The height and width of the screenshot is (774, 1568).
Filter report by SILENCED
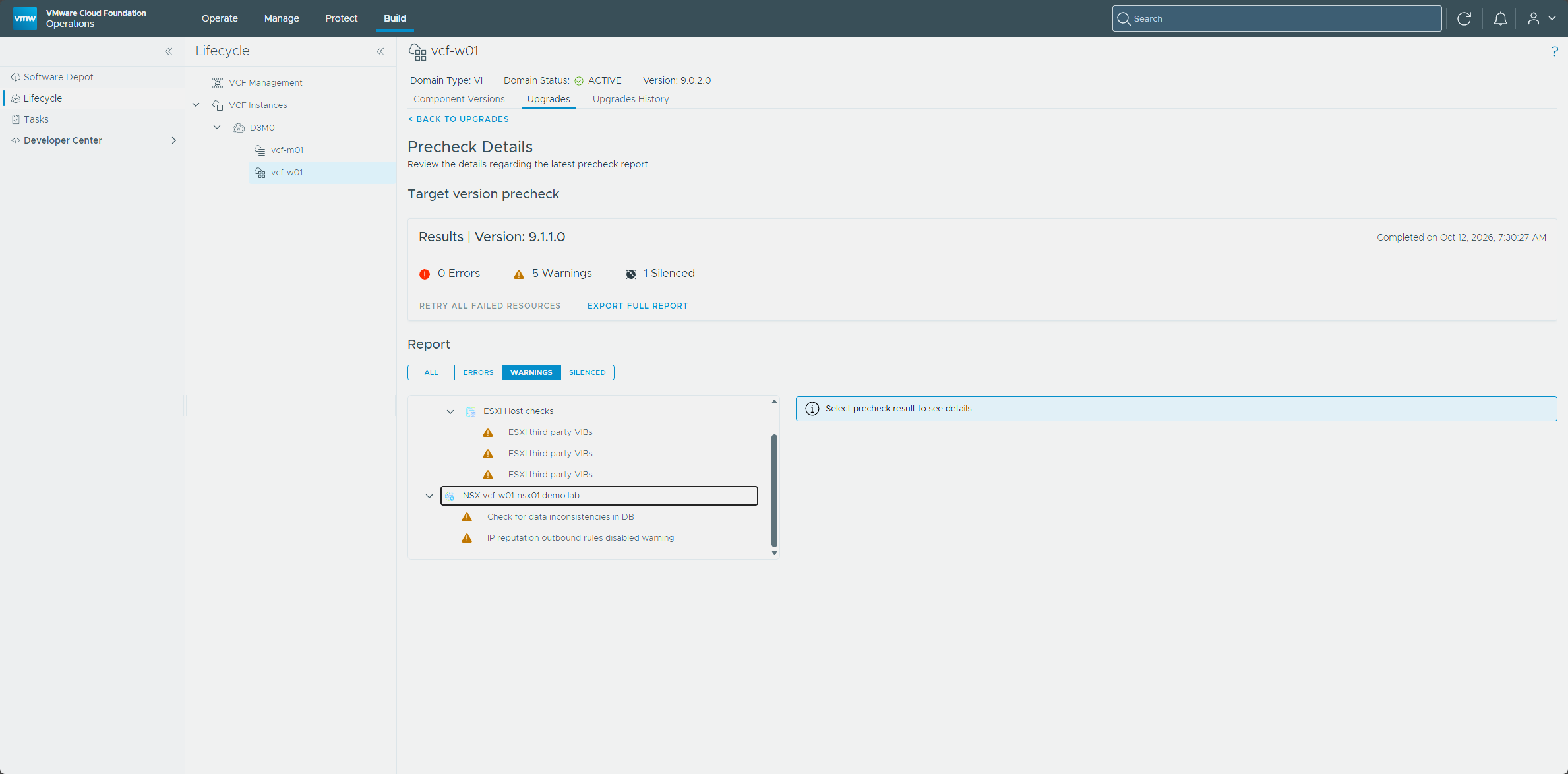(588, 372)
